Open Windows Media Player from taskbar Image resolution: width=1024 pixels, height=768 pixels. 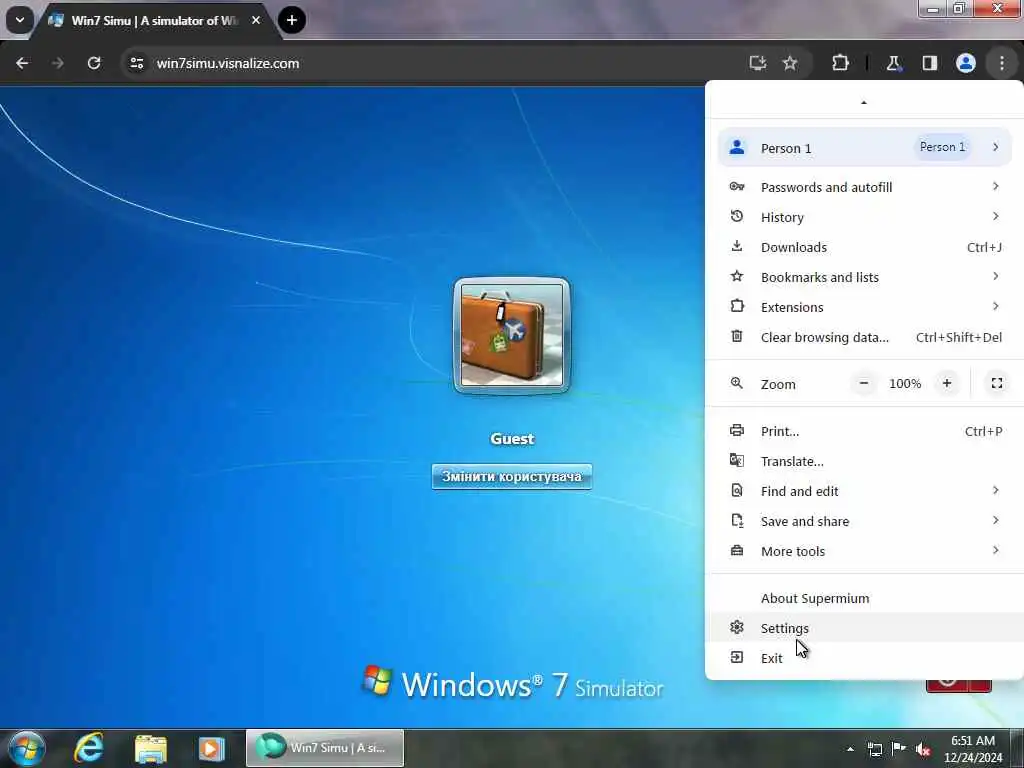[x=211, y=748]
